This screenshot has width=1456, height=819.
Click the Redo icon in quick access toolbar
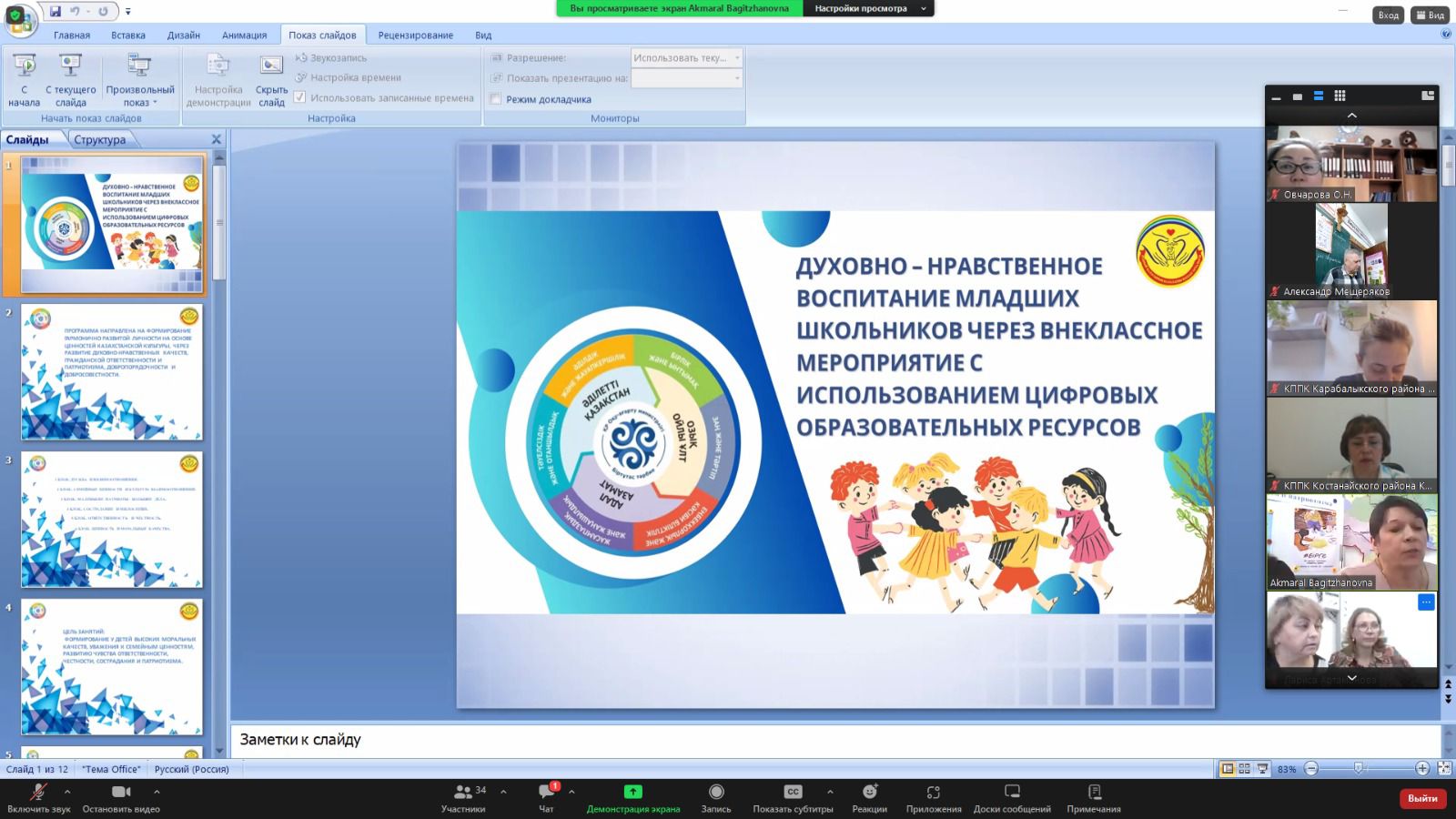point(103,12)
